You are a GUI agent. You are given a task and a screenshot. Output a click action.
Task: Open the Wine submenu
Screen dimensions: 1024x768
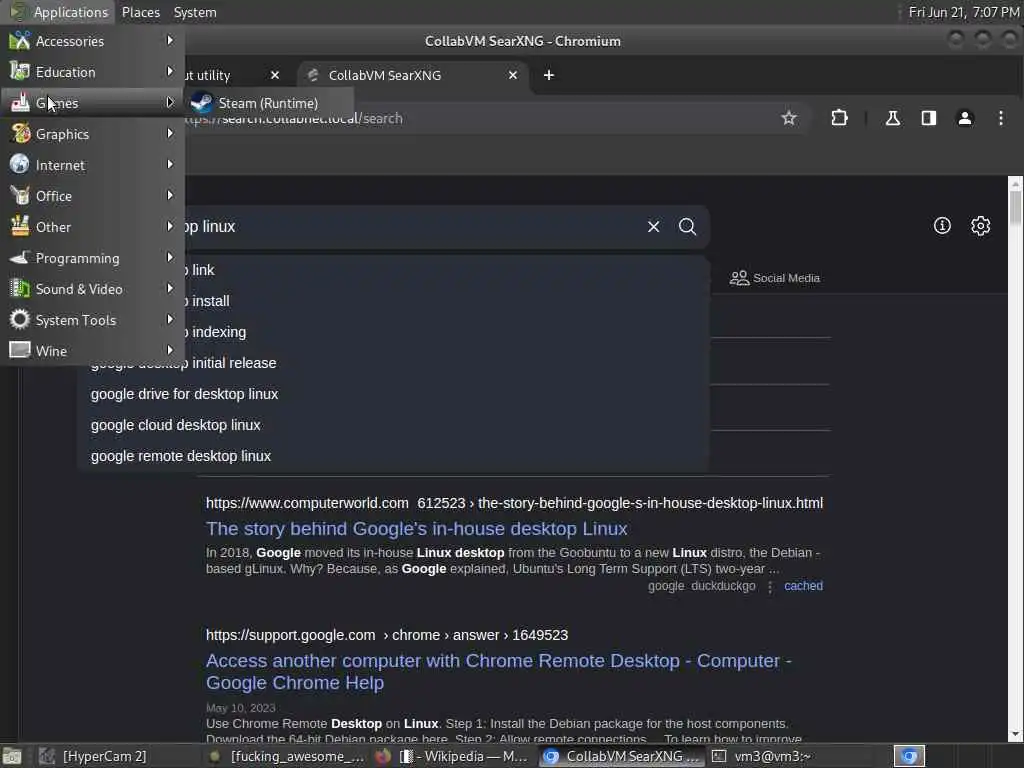pyautogui.click(x=92, y=351)
